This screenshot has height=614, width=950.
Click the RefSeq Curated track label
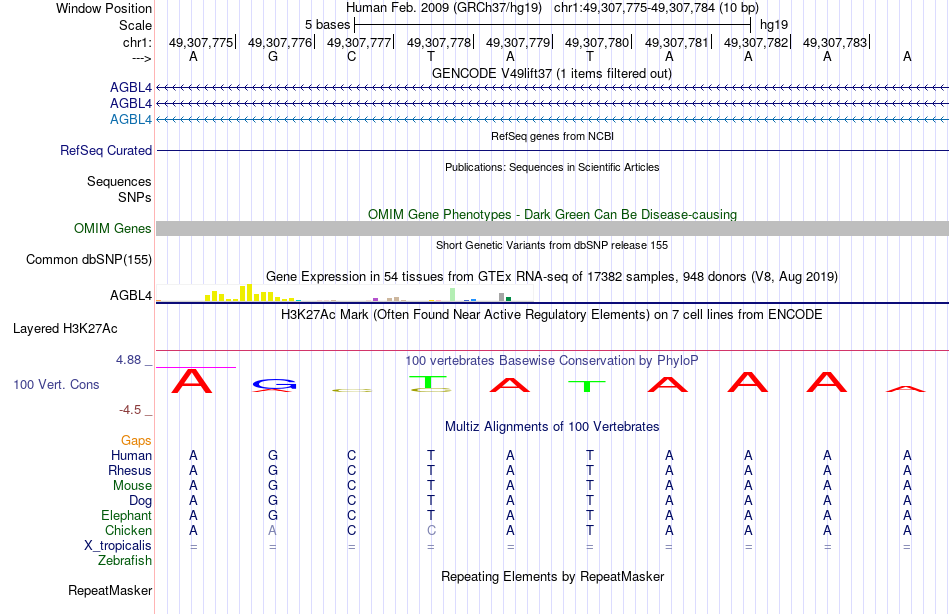[106, 150]
